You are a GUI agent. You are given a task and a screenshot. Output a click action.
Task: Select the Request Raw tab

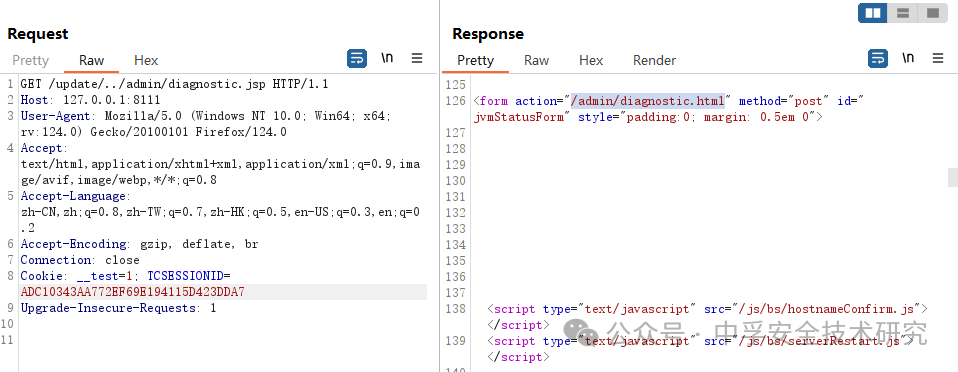click(92, 60)
